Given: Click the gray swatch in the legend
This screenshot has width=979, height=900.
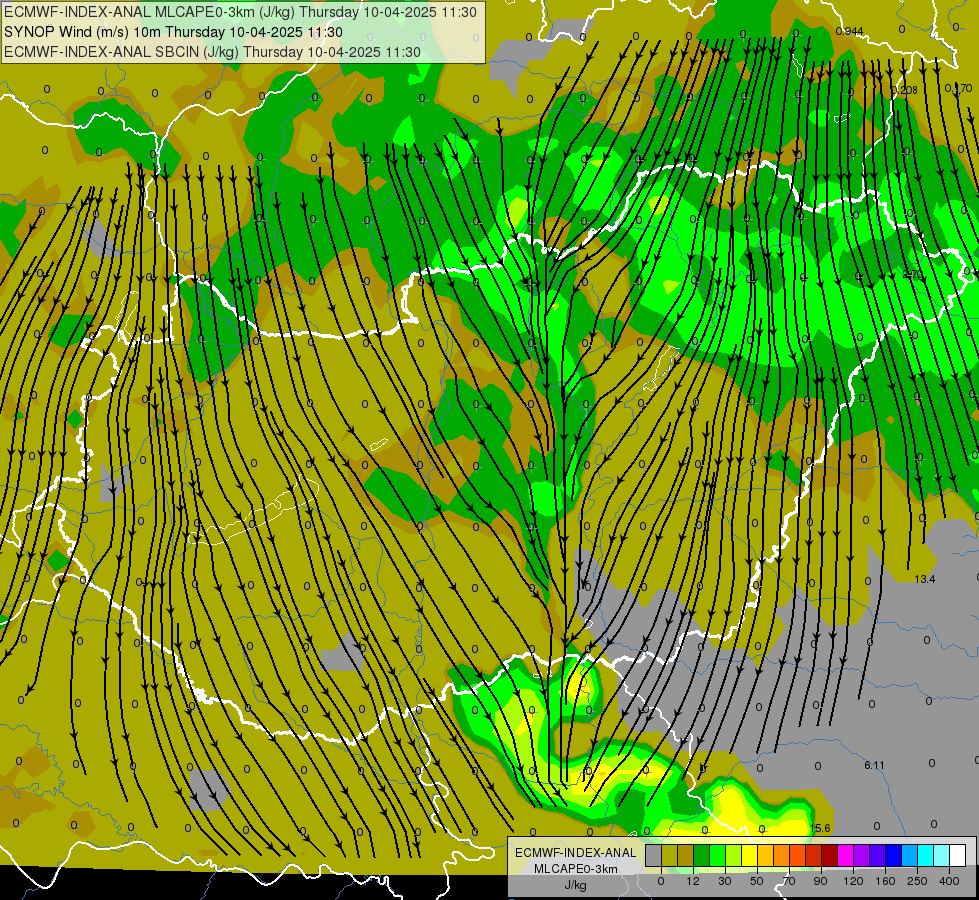Looking at the screenshot, I should coord(654,855).
